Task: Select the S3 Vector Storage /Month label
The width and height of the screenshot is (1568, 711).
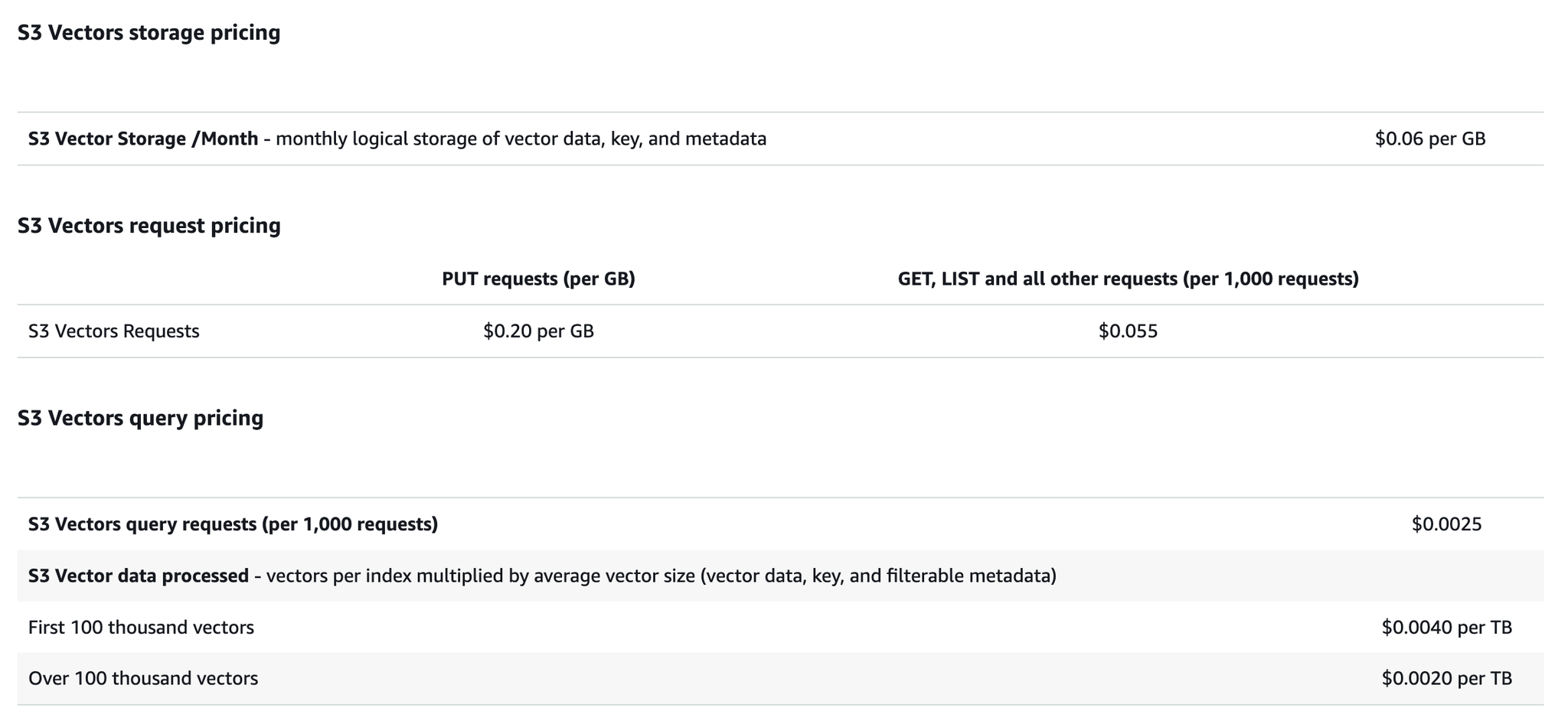Action: pos(143,139)
